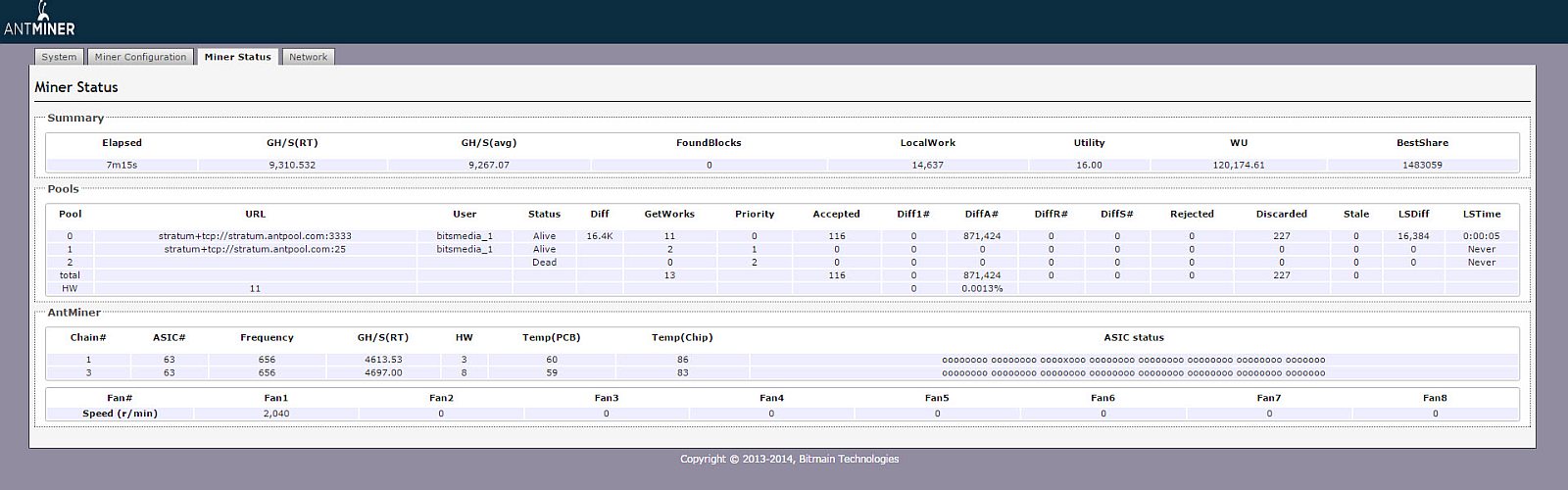Click the Frequency column header in AntMiner
The height and width of the screenshot is (490, 1568).
[x=267, y=337]
